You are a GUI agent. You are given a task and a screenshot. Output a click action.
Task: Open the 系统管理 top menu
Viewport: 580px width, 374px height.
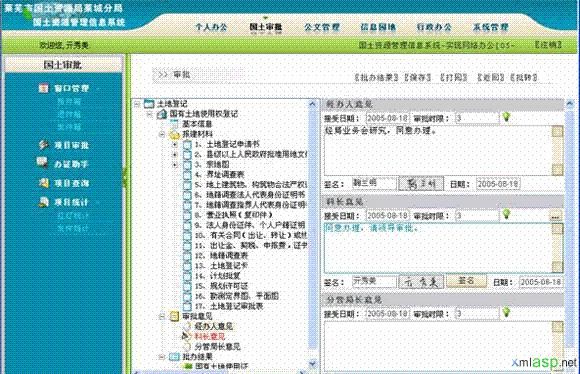tap(490, 27)
